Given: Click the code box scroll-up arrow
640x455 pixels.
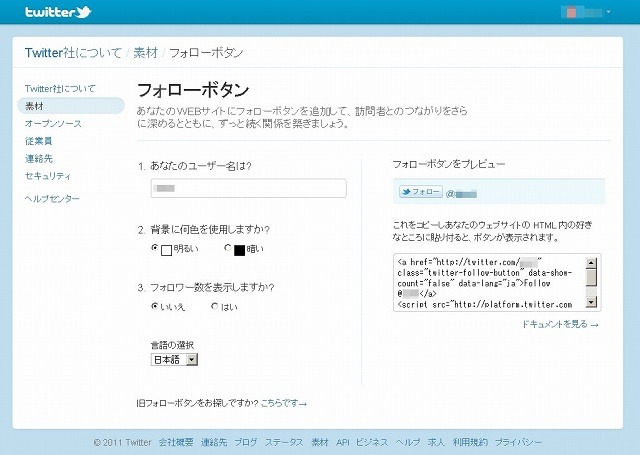Looking at the screenshot, I should [591, 262].
